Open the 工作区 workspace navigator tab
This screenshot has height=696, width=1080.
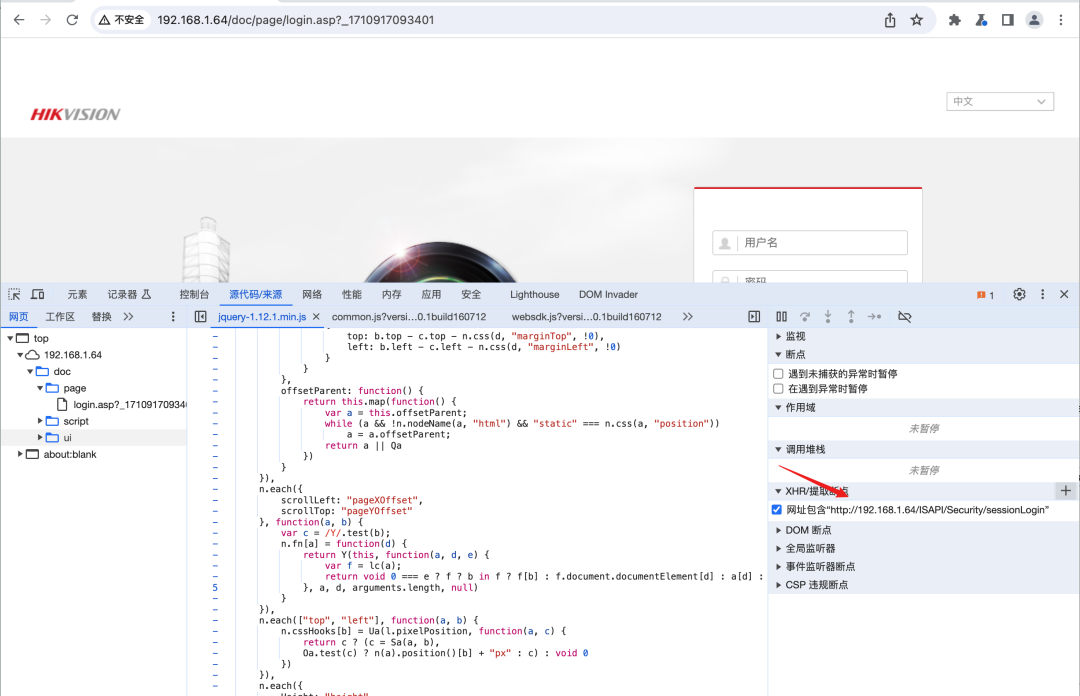click(x=60, y=316)
